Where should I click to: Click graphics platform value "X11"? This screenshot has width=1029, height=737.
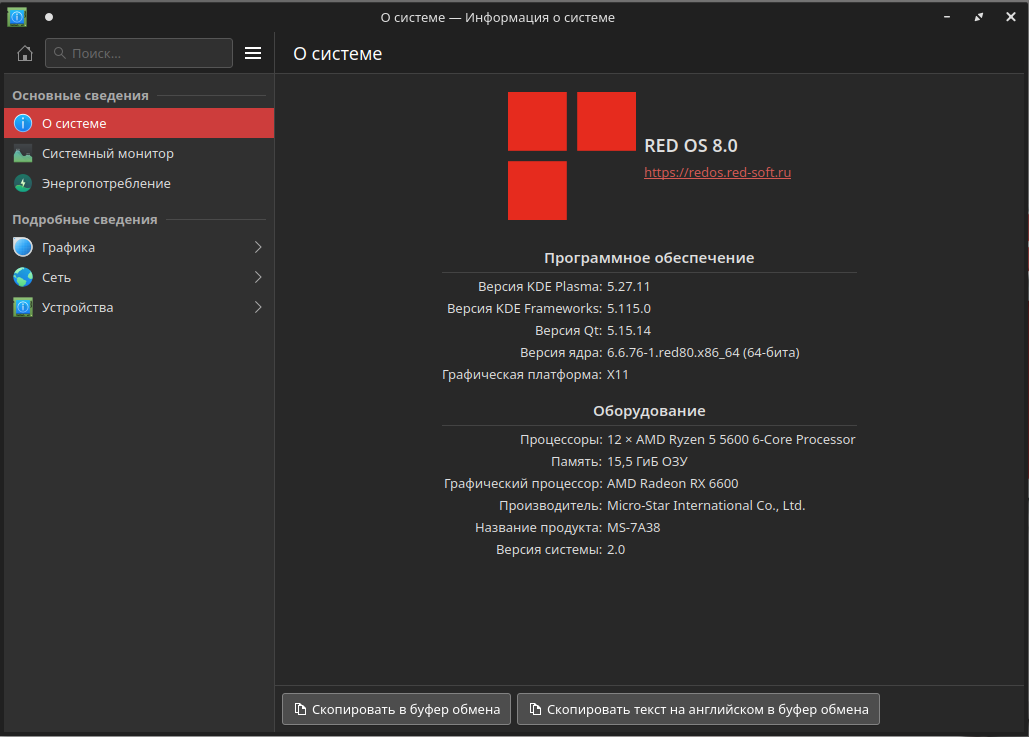point(618,375)
